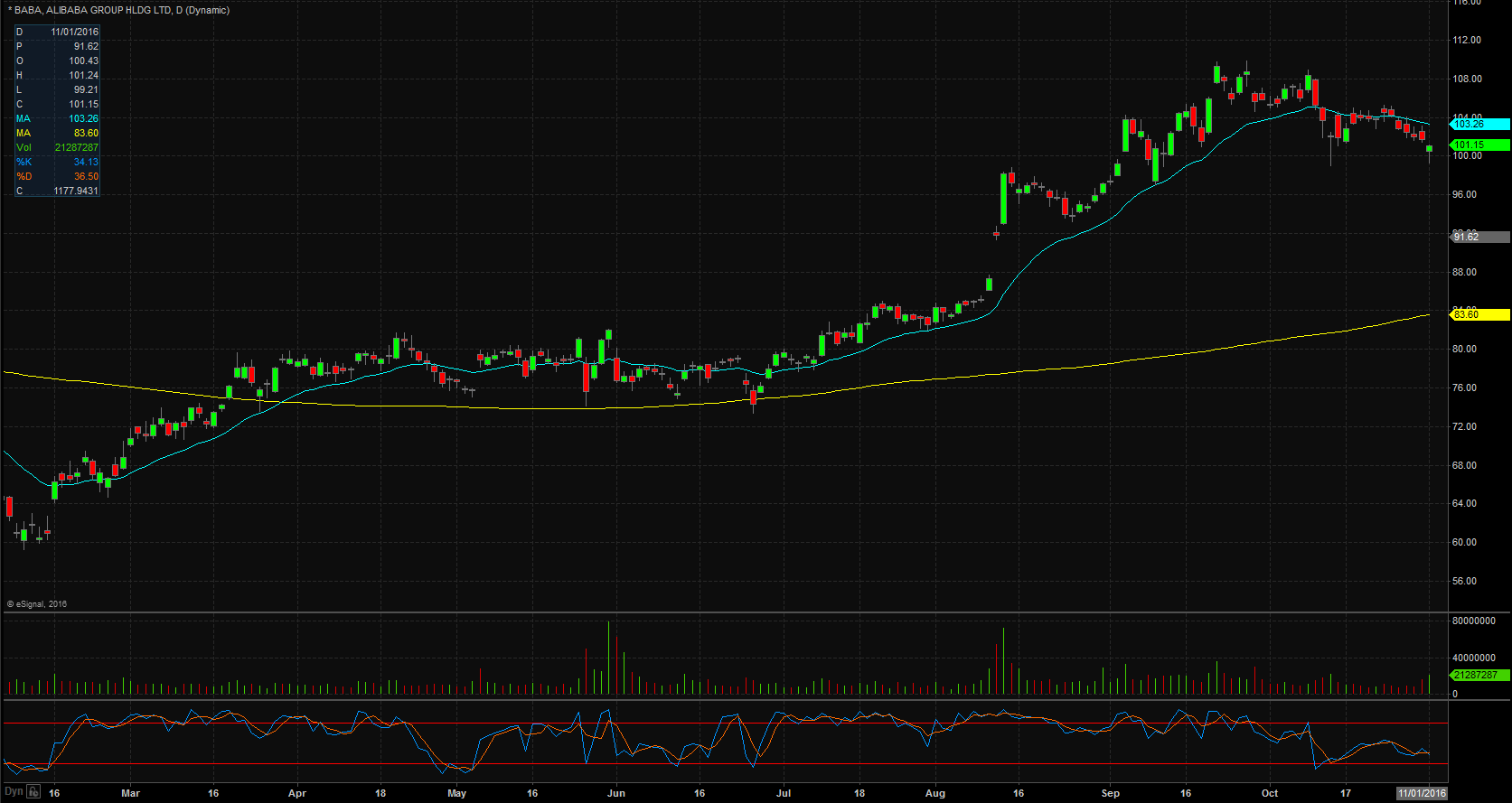
Task: Click the %K value 34.13 in data box
Action: click(86, 162)
